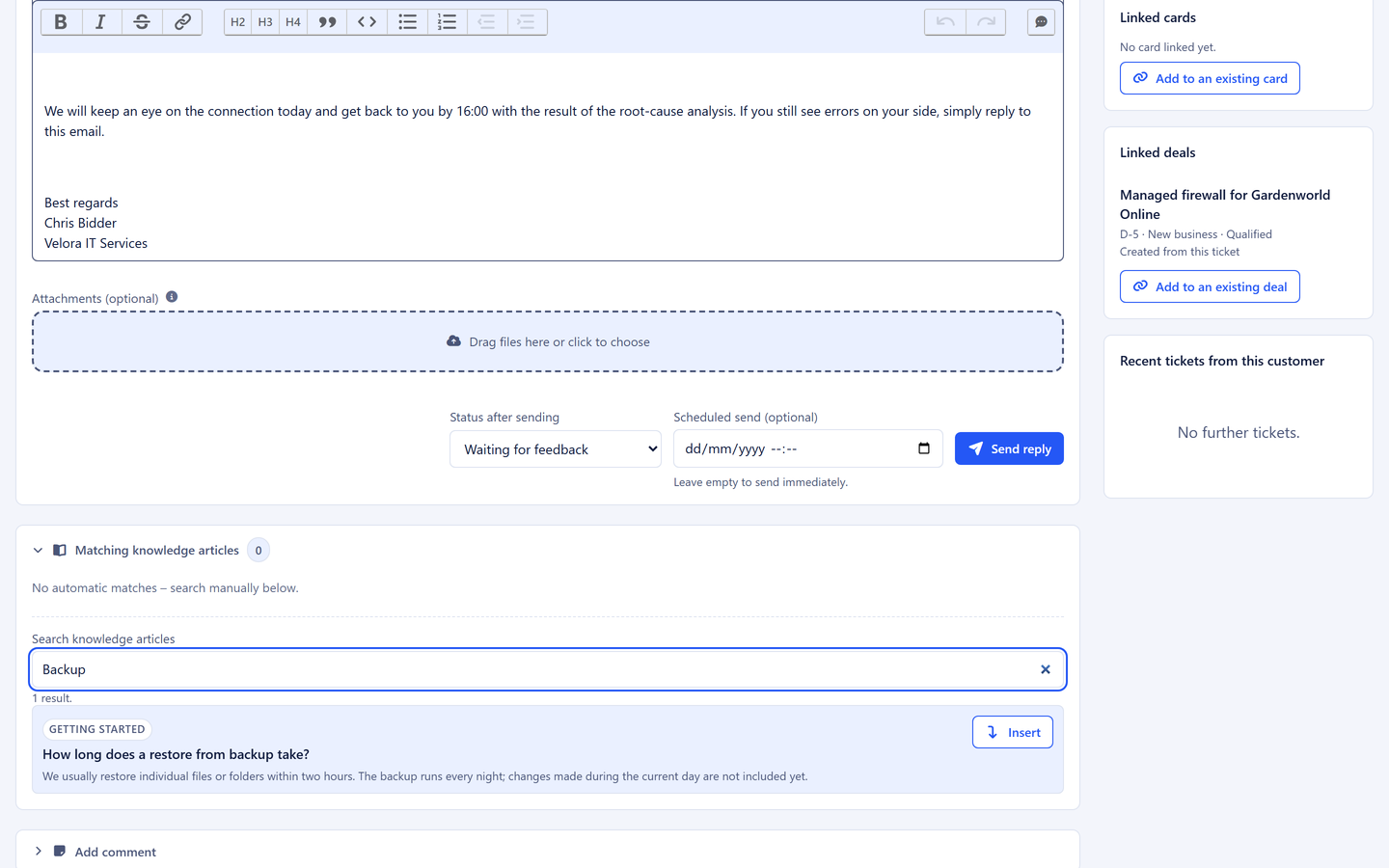
Task: Toggle italic formatting in the editor
Action: click(101, 22)
